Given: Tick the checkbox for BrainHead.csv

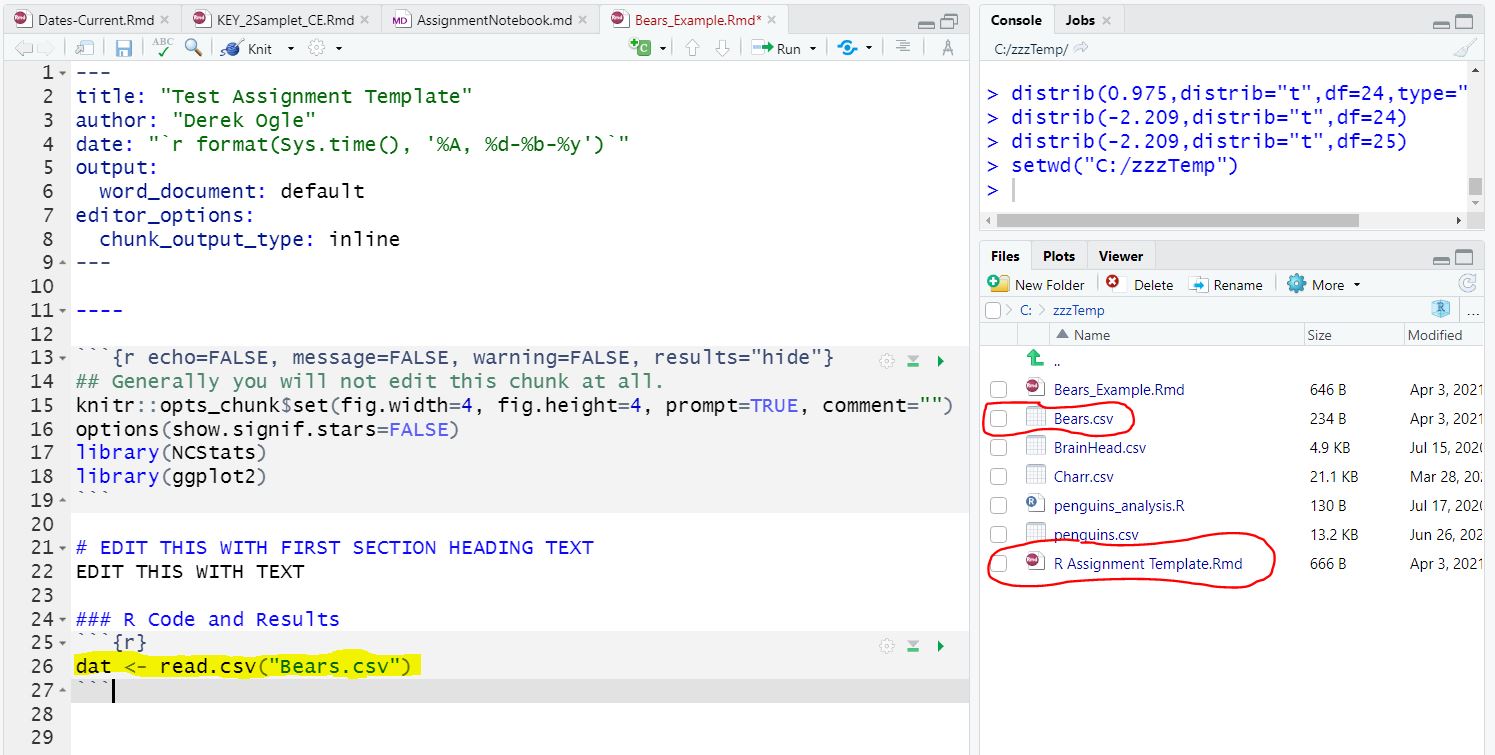Looking at the screenshot, I should pos(998,447).
